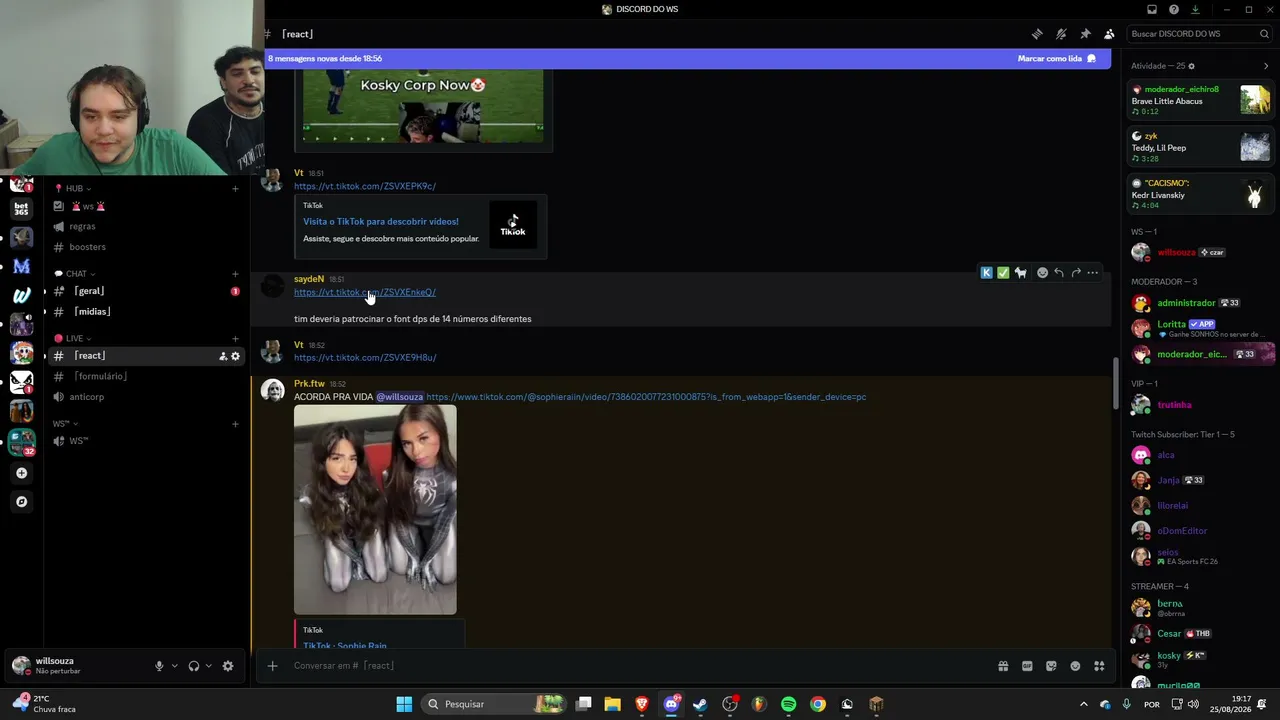Open the emoji picker in message bar

click(x=1075, y=666)
